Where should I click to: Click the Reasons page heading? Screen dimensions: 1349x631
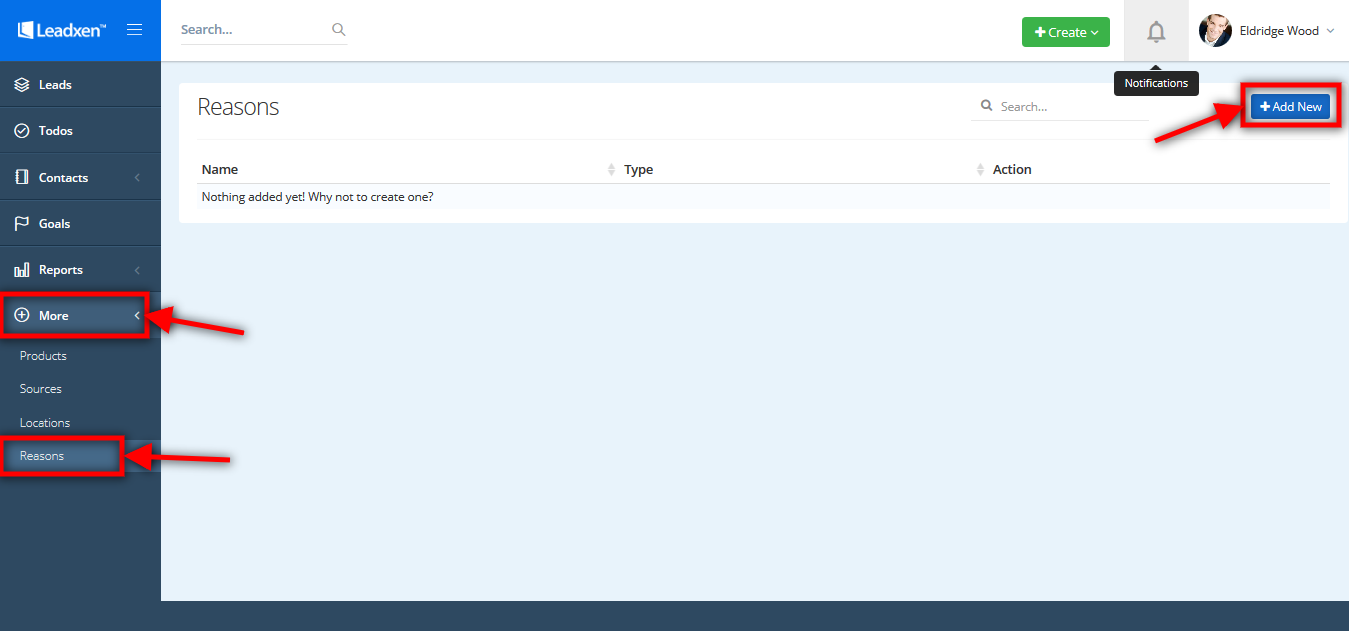tap(238, 107)
